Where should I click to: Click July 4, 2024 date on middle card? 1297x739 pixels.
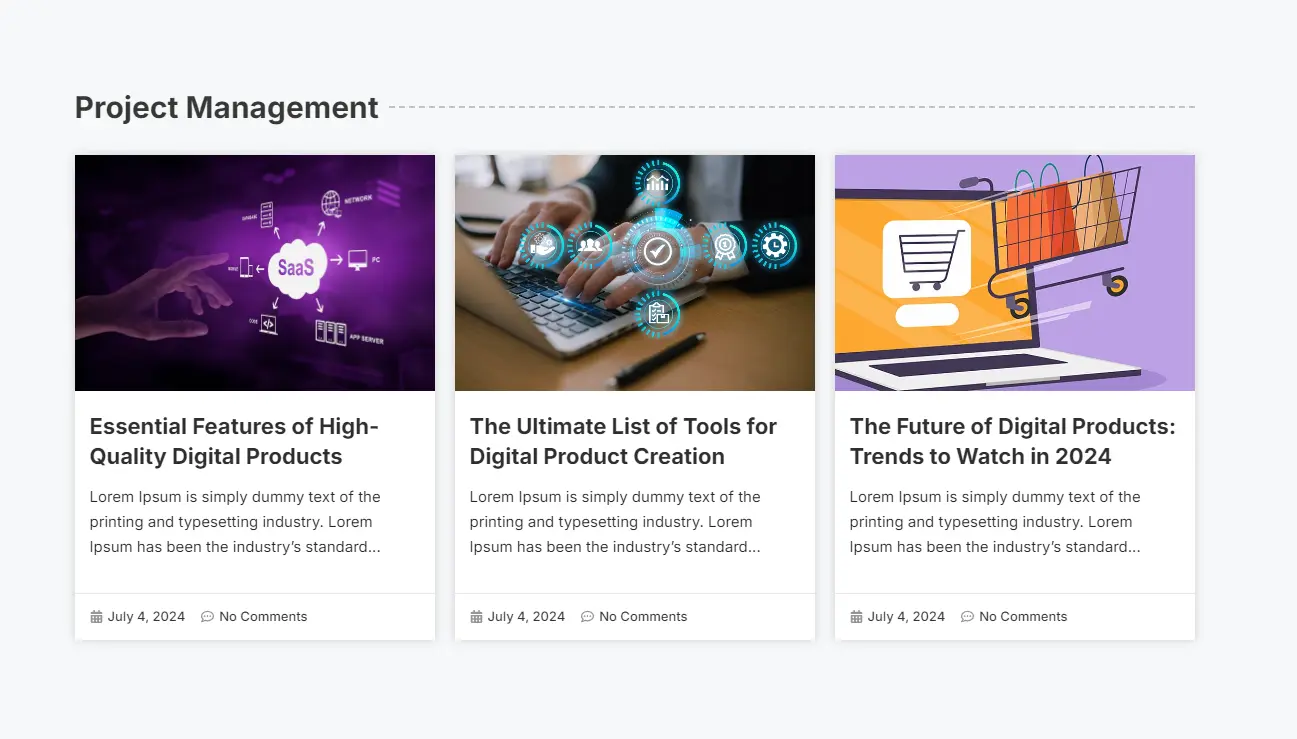[x=526, y=617]
